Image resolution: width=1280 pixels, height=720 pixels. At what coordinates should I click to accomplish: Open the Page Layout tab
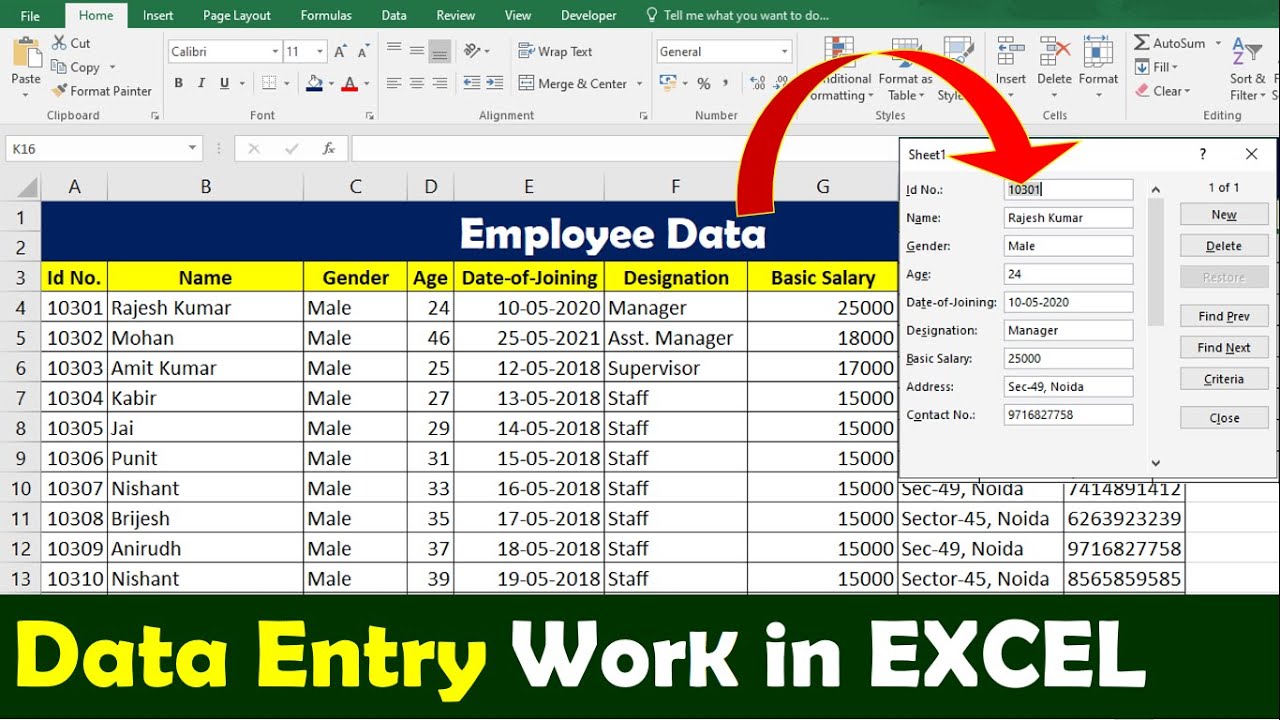tap(237, 15)
